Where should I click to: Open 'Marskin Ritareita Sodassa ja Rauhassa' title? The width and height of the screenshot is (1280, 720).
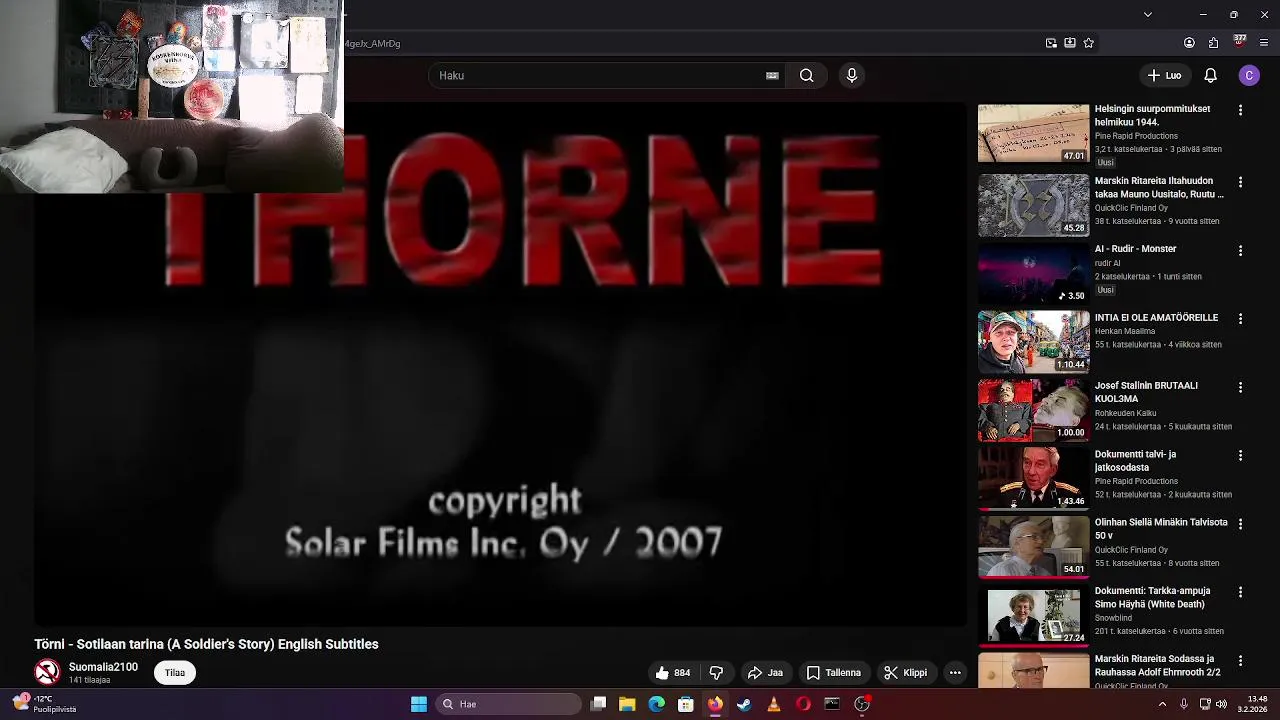(1157, 665)
